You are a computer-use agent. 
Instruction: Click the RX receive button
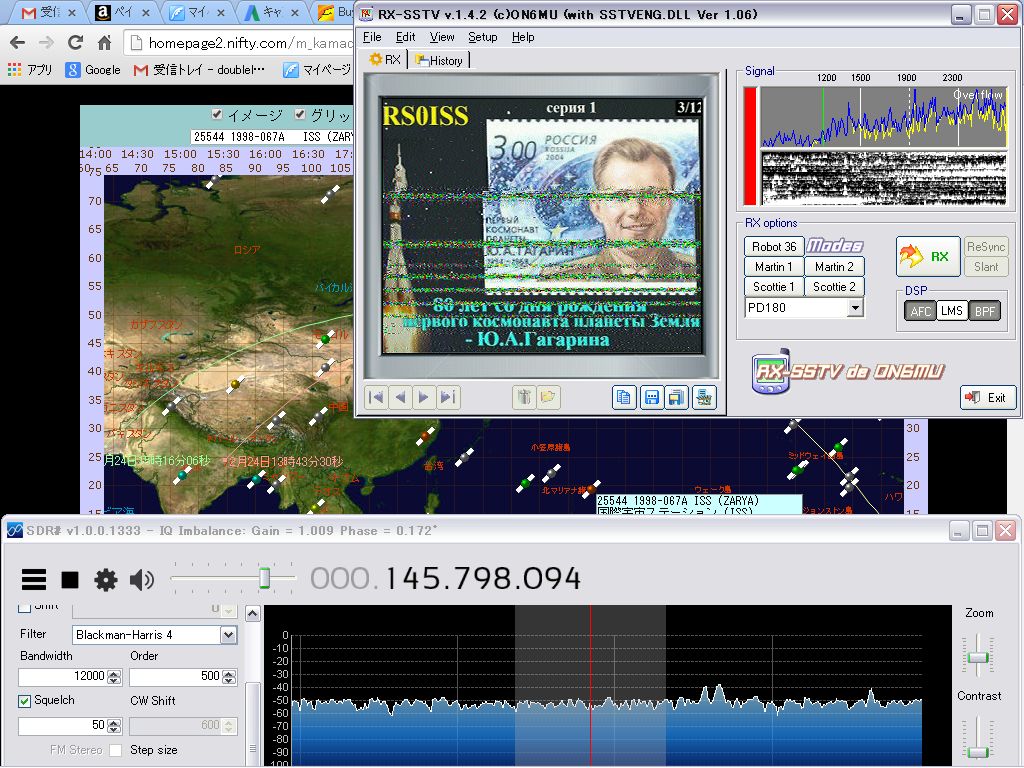tap(928, 257)
